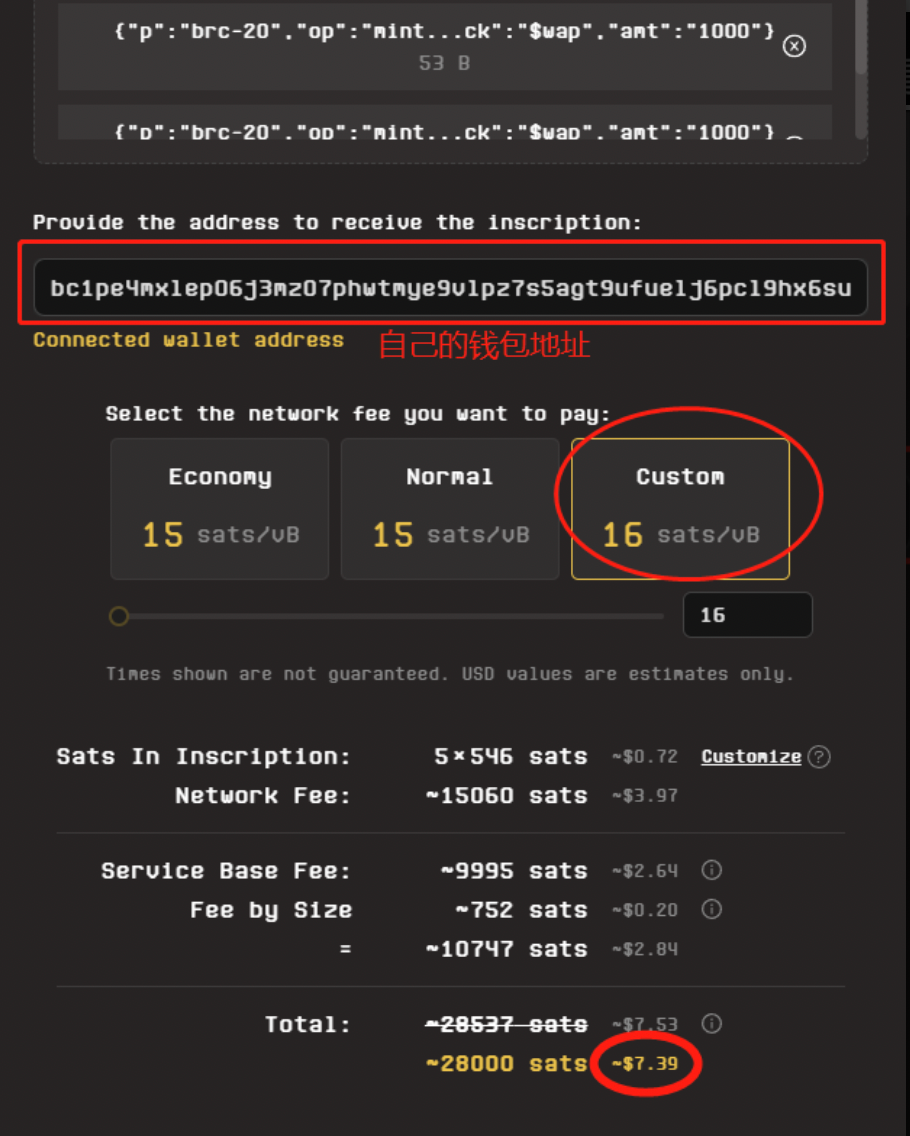Click the custom fee value box showing 16
The height and width of the screenshot is (1136, 910).
748,615
